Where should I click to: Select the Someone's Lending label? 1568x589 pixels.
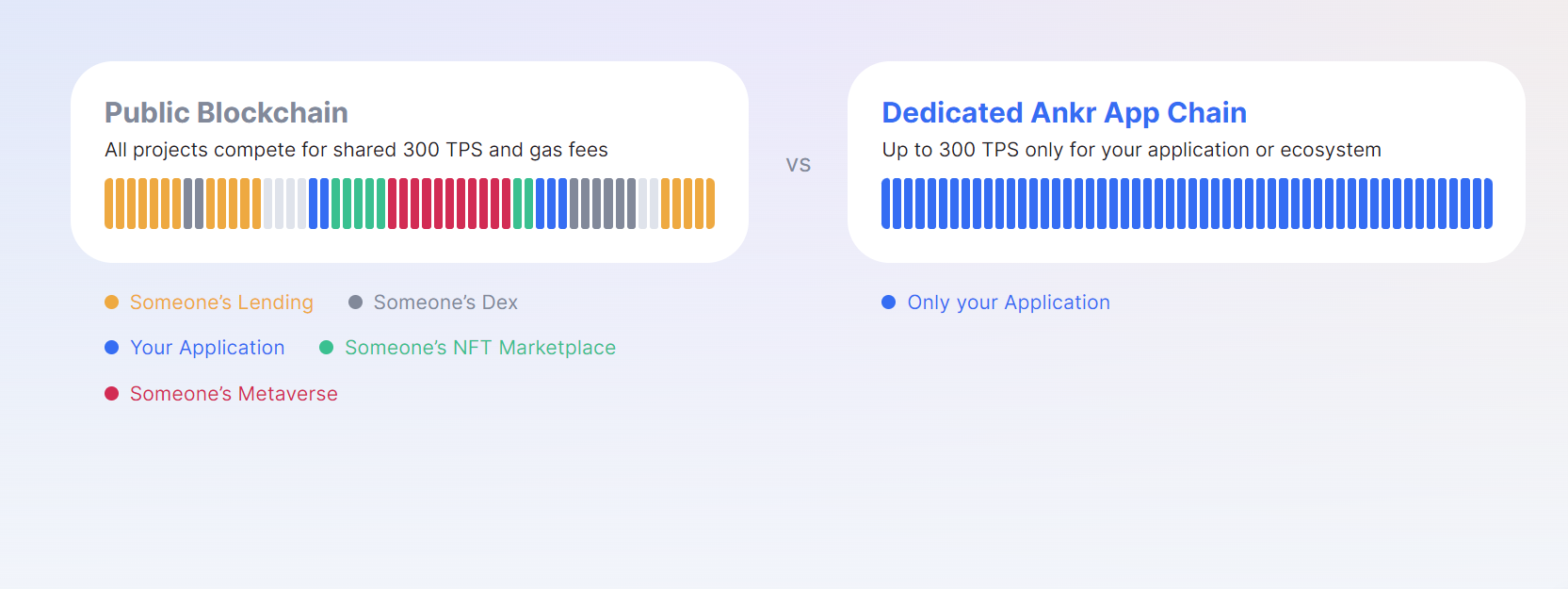coord(221,303)
